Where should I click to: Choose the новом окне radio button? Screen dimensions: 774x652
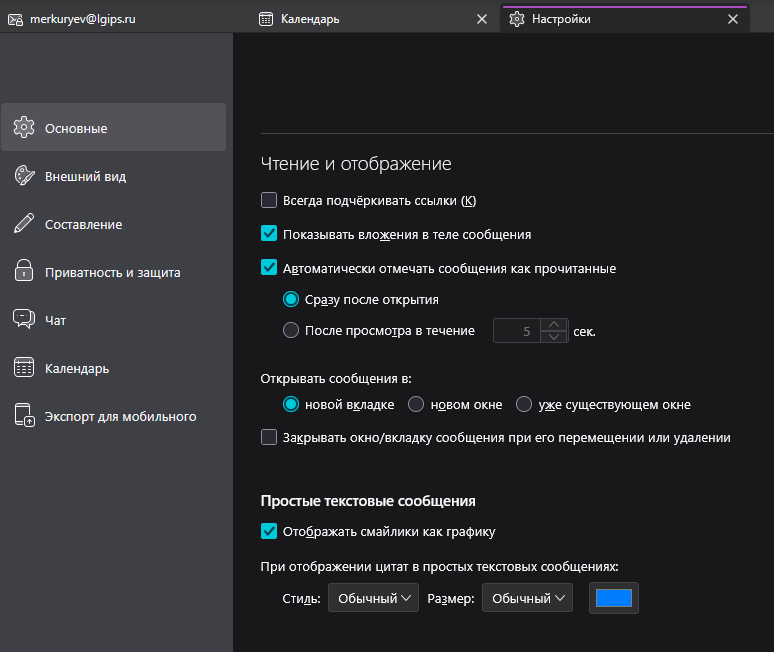pos(416,404)
